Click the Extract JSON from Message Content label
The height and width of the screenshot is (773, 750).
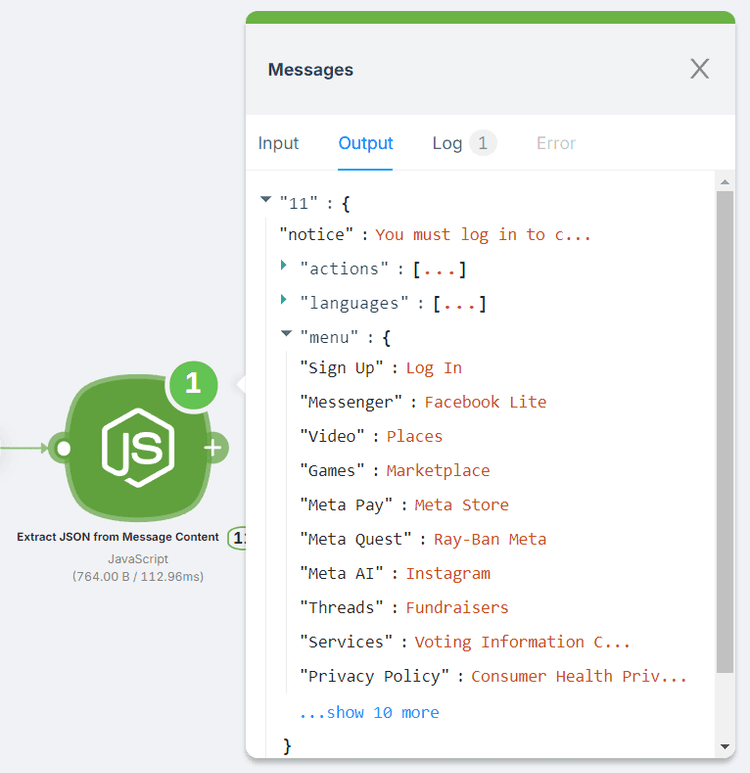coord(118,537)
